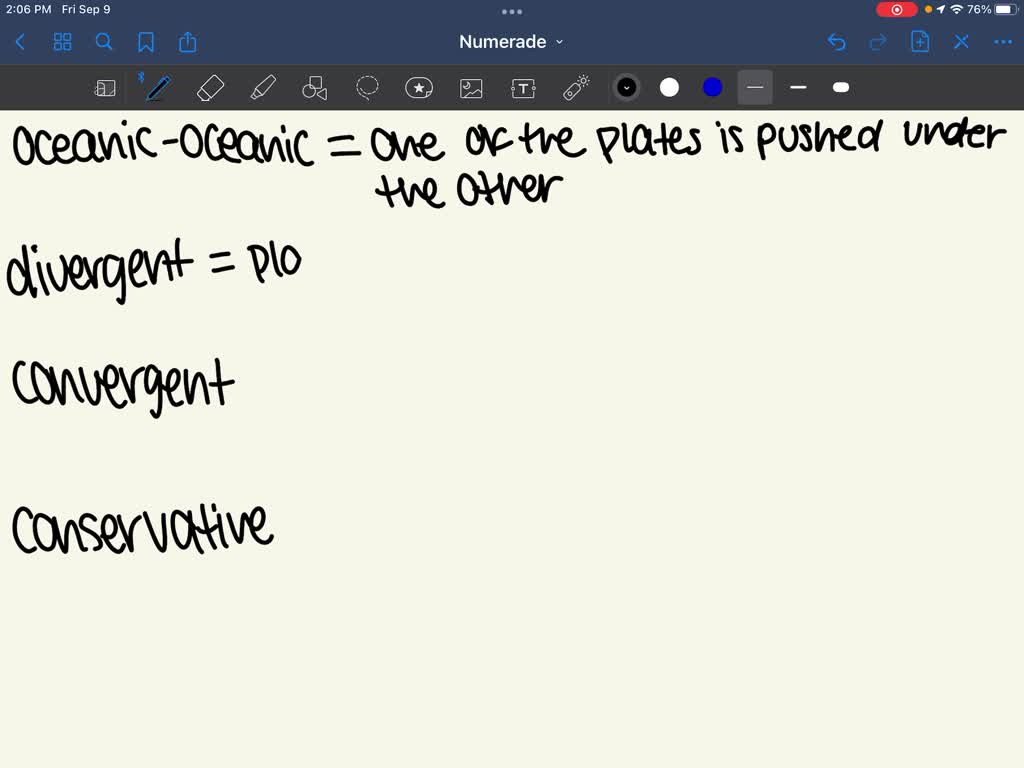Select the Pen tool
This screenshot has height=768, width=1024.
[157, 88]
